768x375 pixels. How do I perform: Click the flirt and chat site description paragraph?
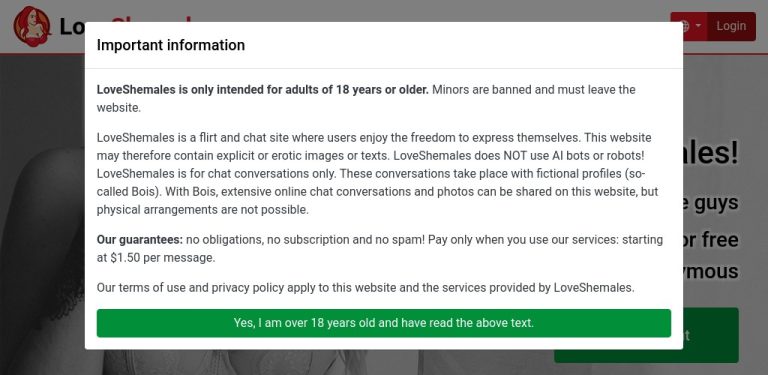378,174
